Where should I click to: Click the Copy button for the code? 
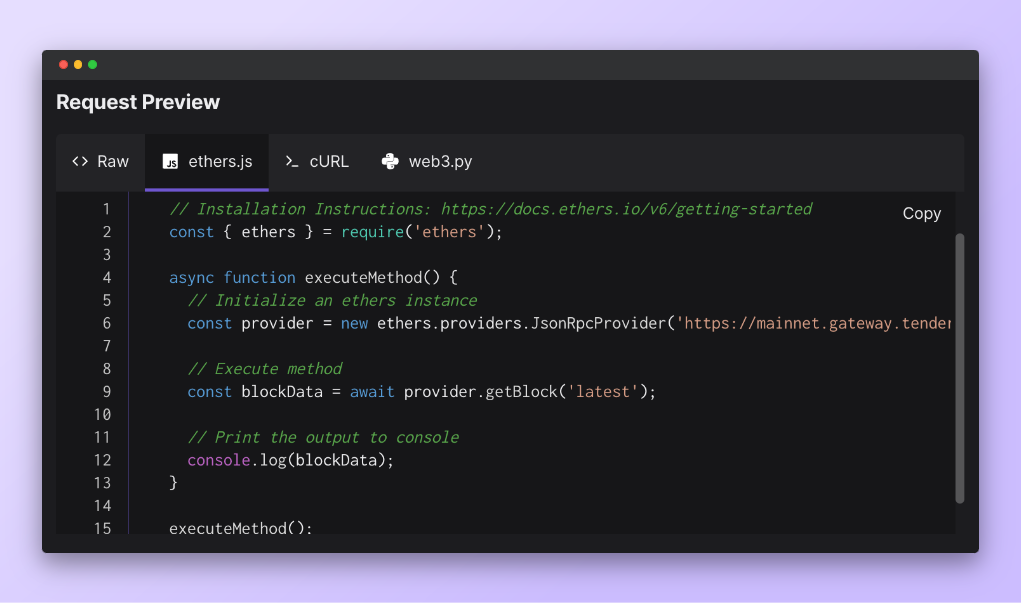(920, 213)
